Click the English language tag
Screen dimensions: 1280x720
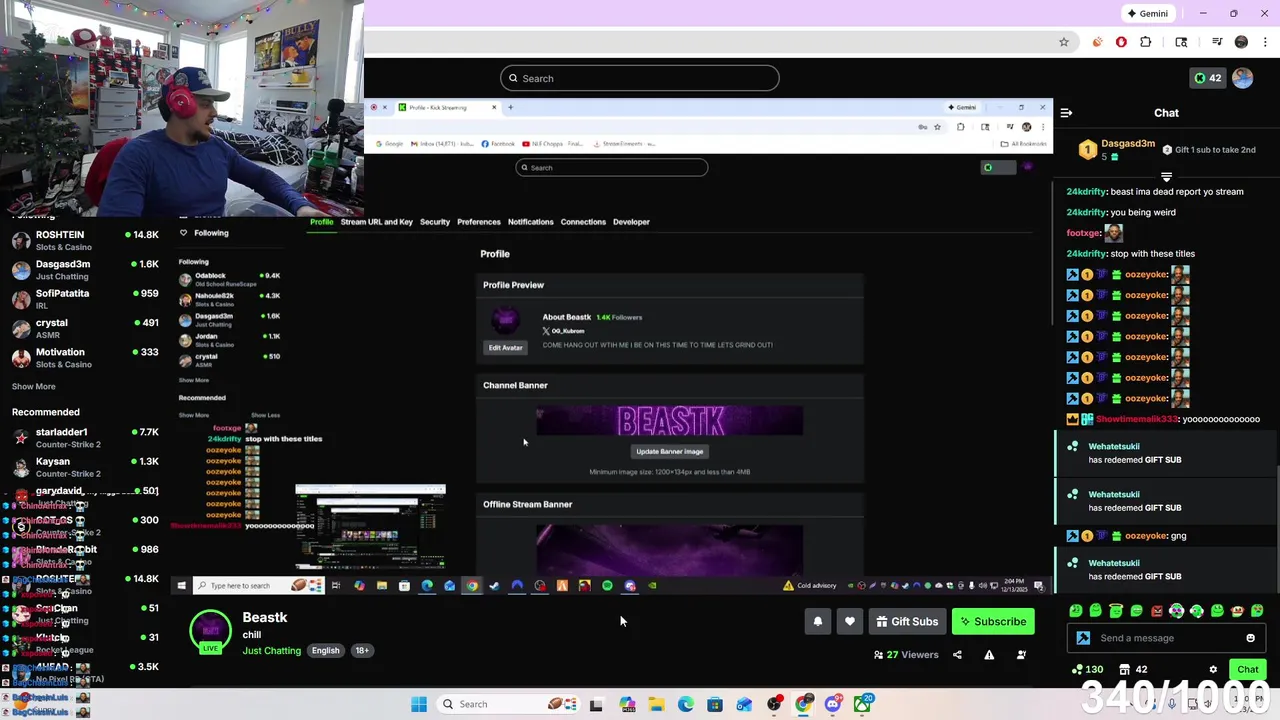[325, 651]
